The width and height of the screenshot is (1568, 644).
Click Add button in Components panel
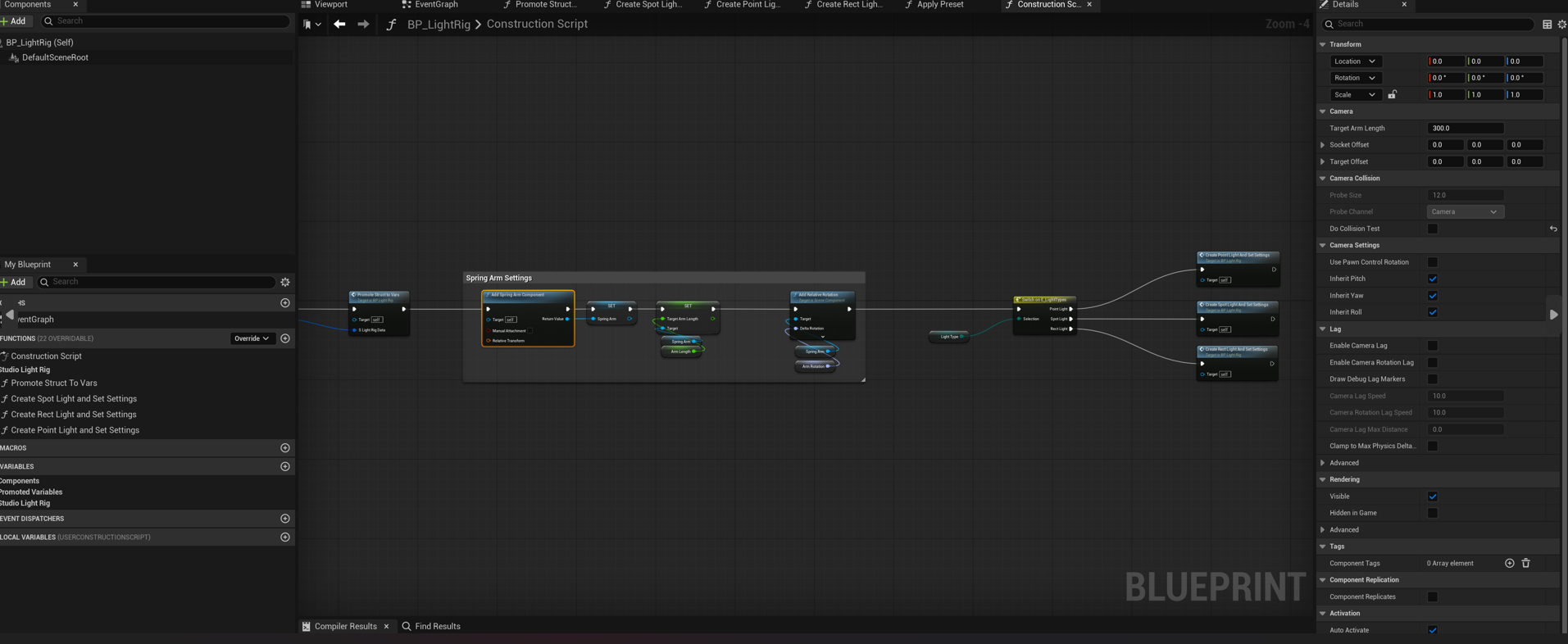coord(14,21)
